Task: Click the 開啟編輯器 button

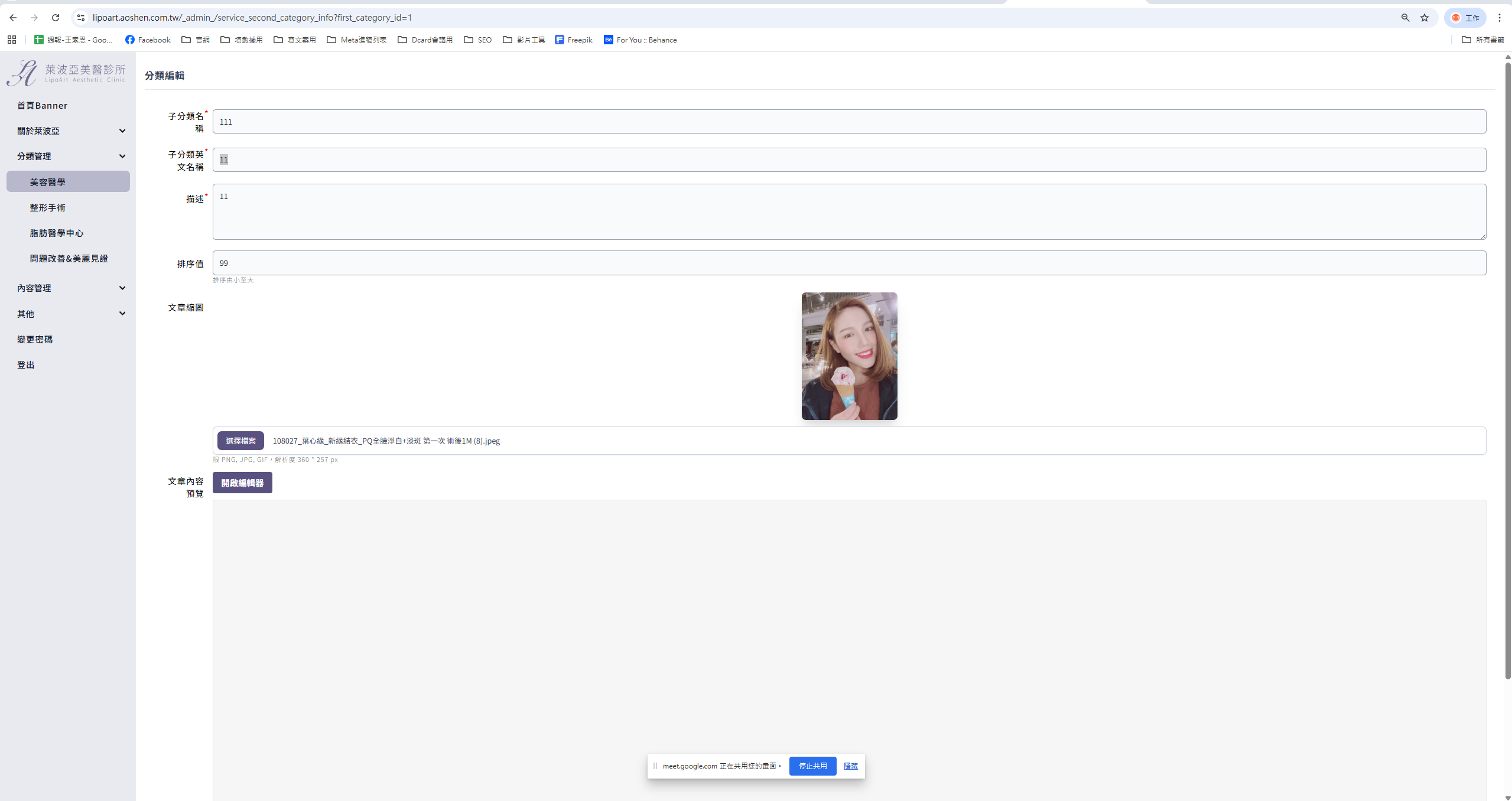Action: click(x=242, y=483)
